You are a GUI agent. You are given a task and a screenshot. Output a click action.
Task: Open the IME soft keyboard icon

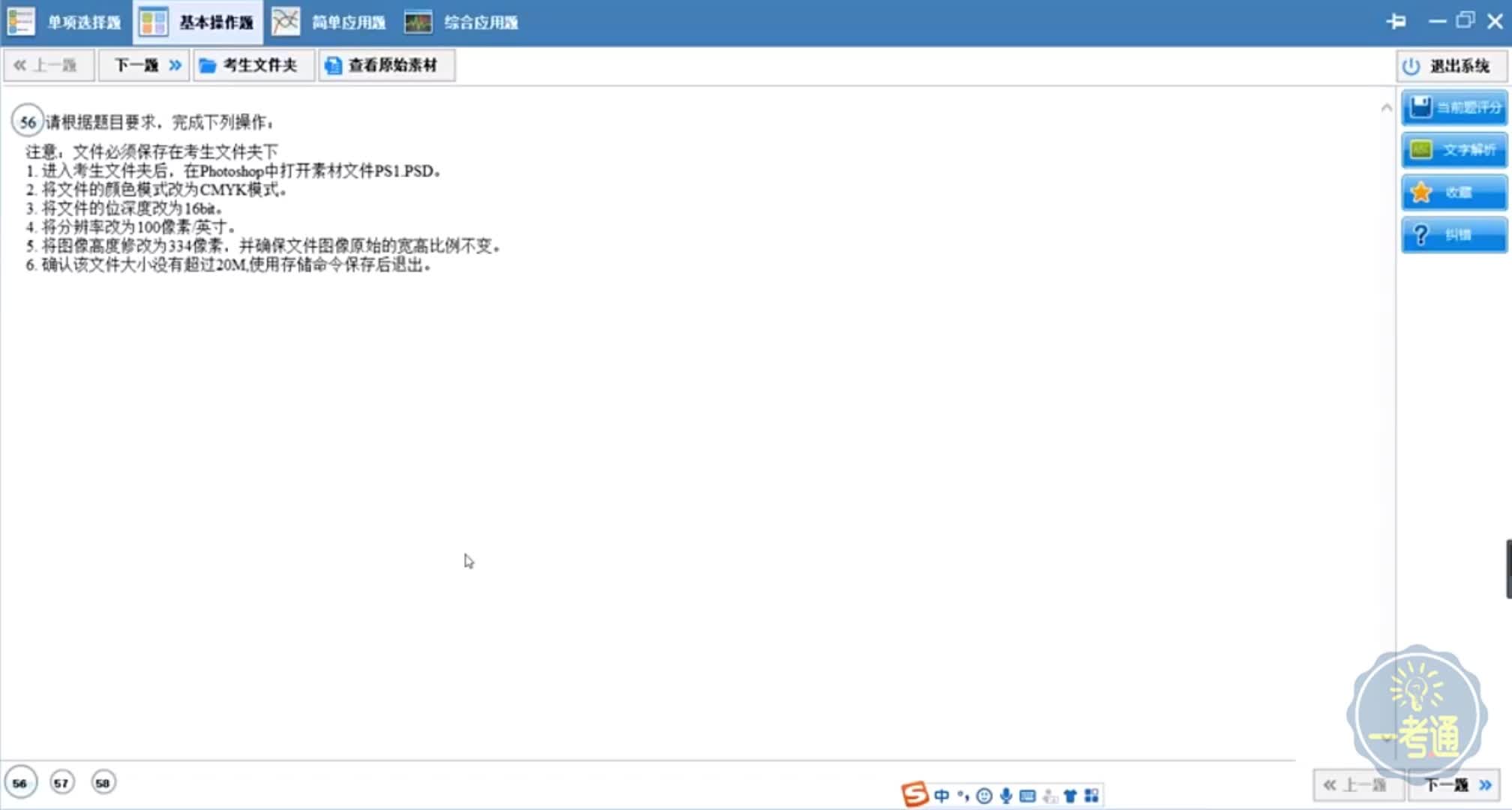coord(1027,796)
